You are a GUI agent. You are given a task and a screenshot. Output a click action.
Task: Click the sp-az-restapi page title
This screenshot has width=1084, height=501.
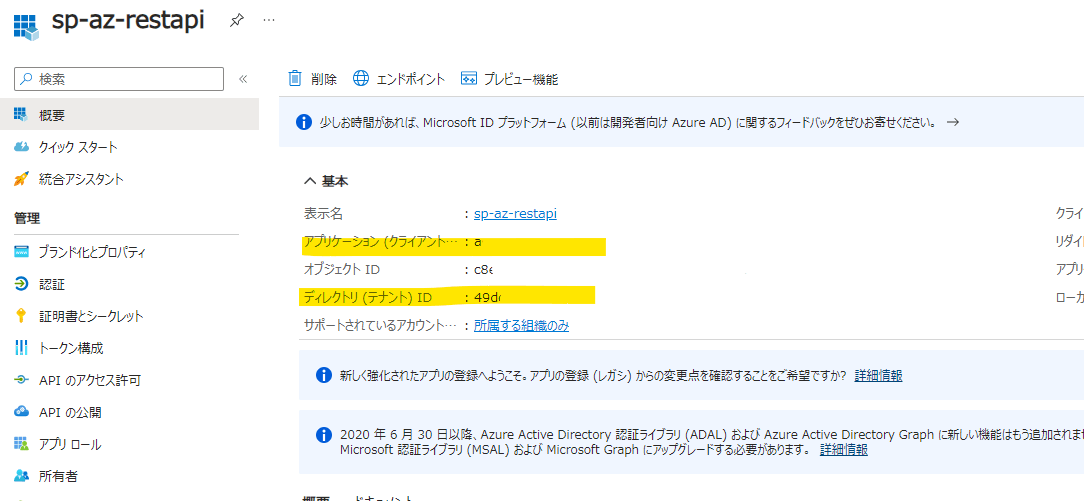(x=128, y=20)
